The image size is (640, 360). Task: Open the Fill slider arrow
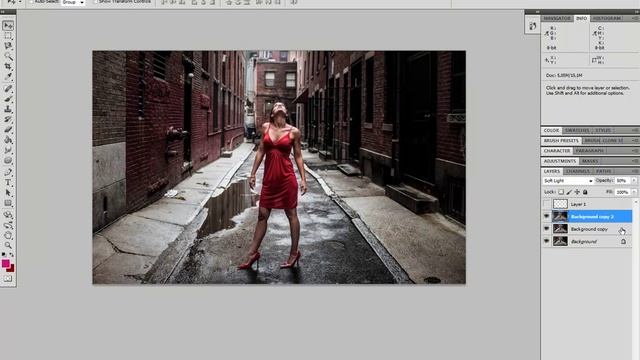point(634,192)
